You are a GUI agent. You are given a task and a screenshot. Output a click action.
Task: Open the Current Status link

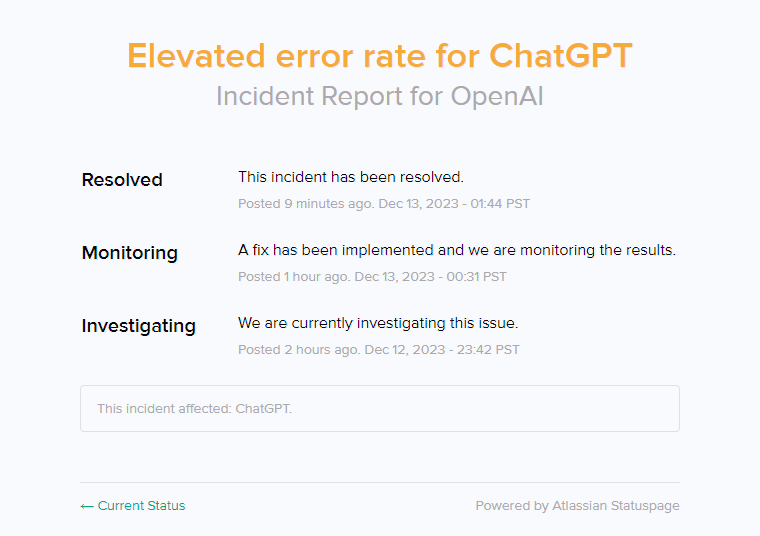[141, 506]
